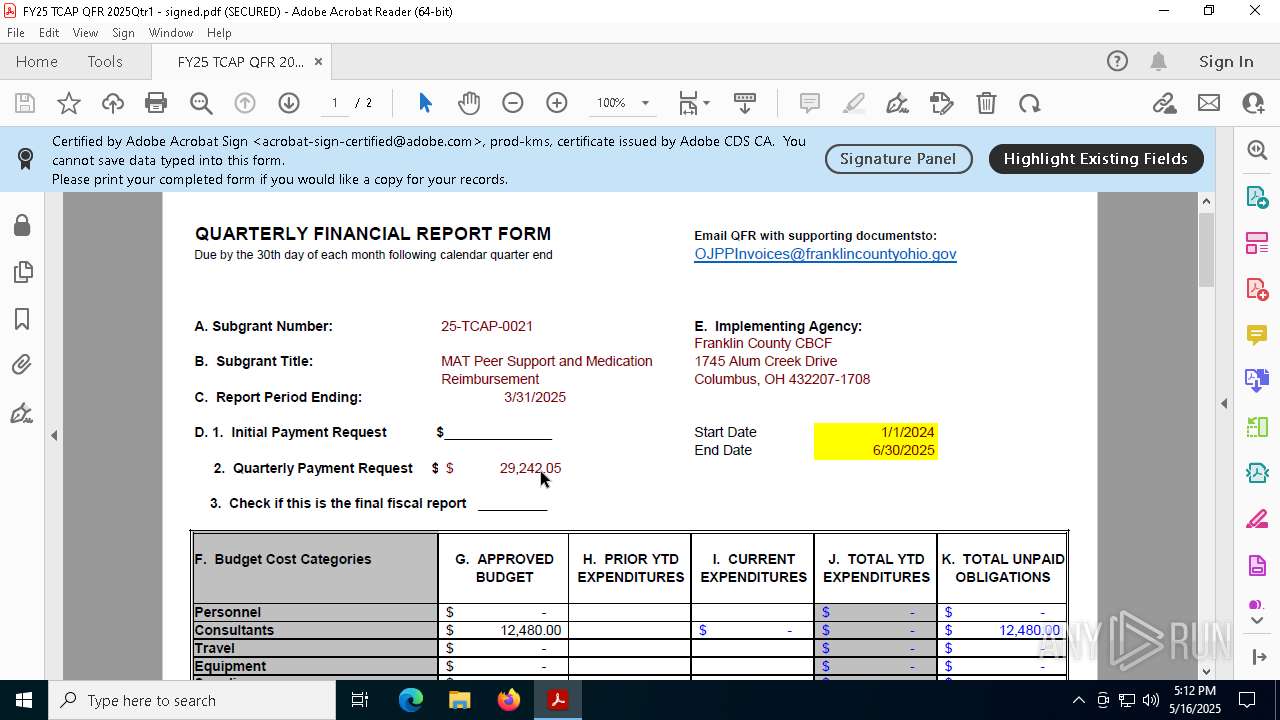Open Fill & Sign tool in right pane
The width and height of the screenshot is (1280, 720).
coord(1257,520)
